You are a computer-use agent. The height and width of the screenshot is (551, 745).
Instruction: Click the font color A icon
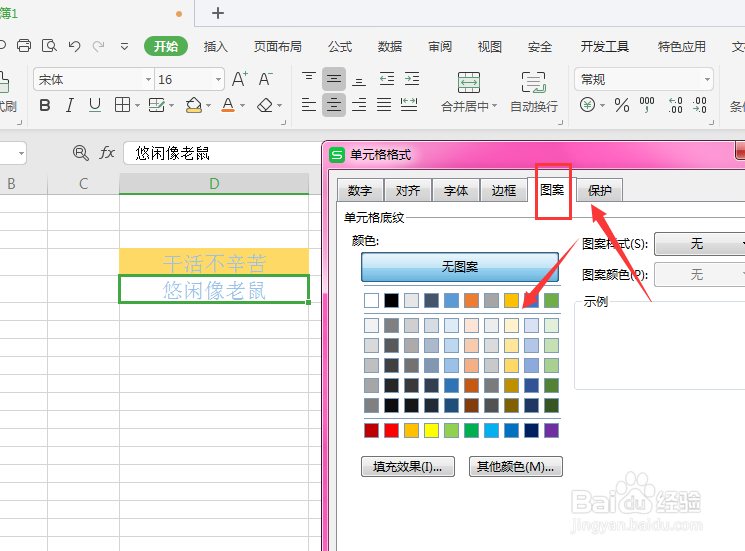[228, 105]
